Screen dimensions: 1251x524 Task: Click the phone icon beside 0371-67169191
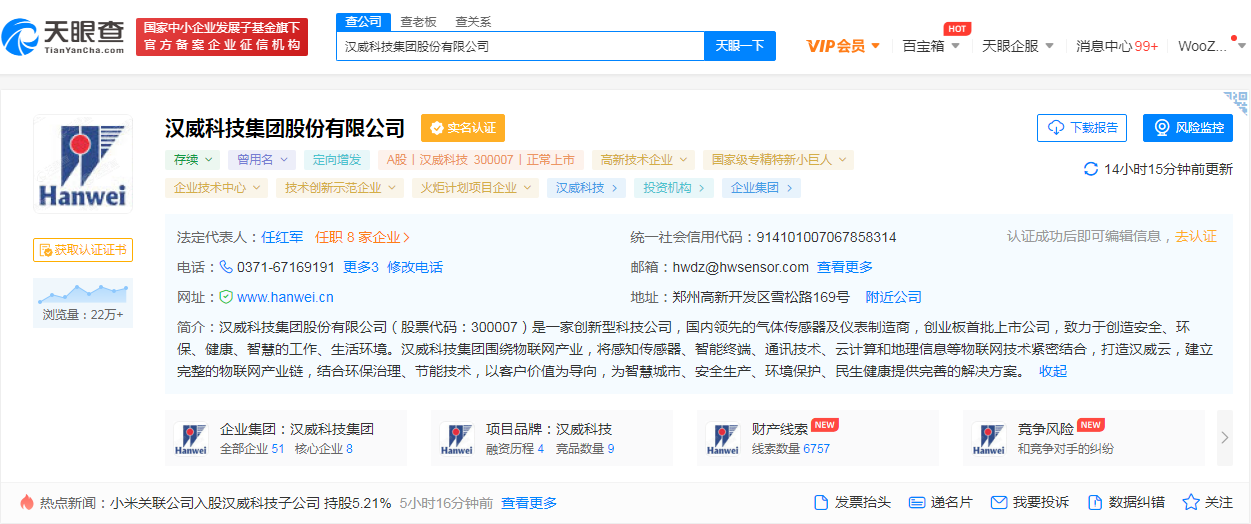pos(226,267)
